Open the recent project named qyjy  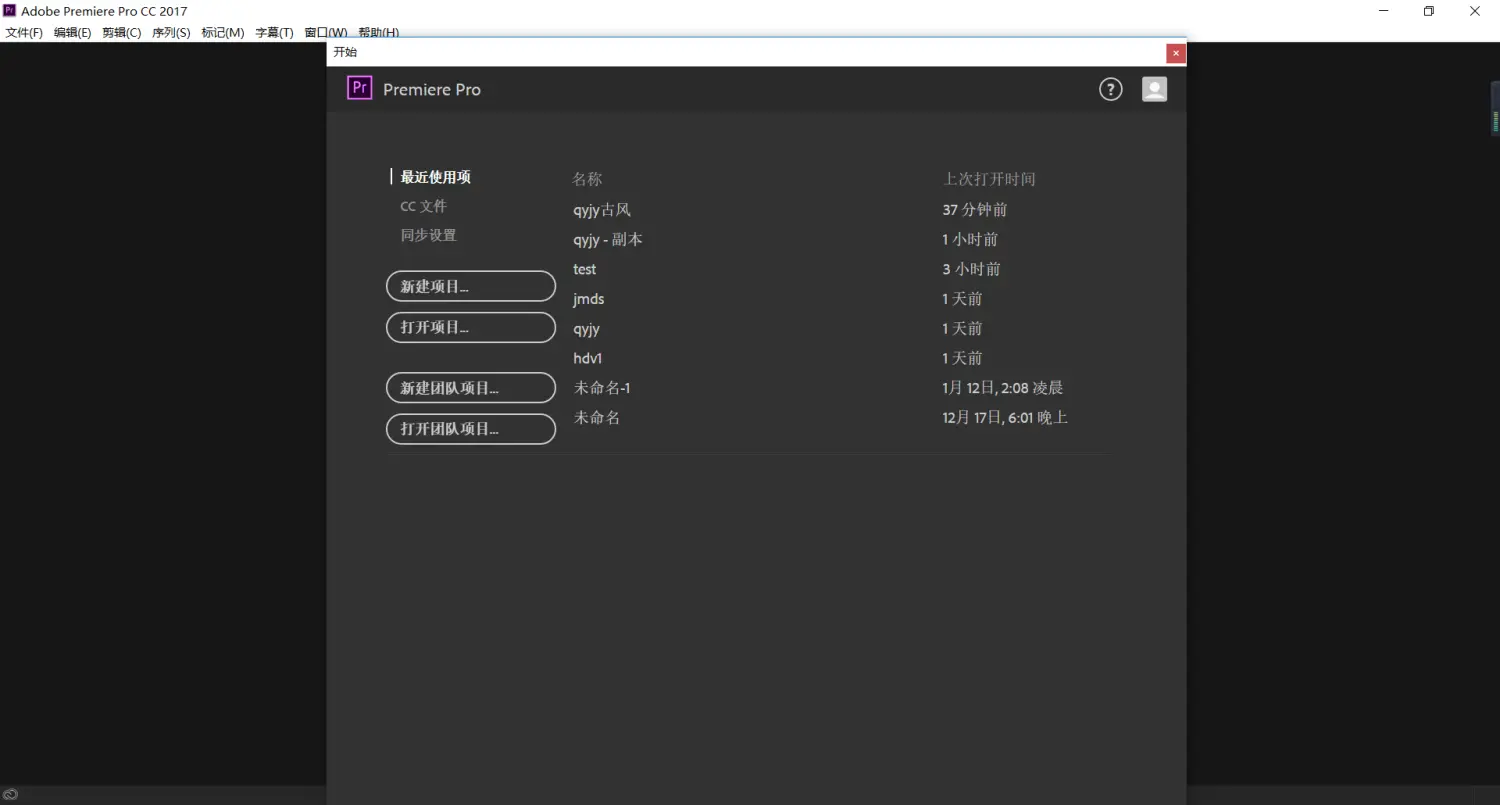click(x=586, y=329)
